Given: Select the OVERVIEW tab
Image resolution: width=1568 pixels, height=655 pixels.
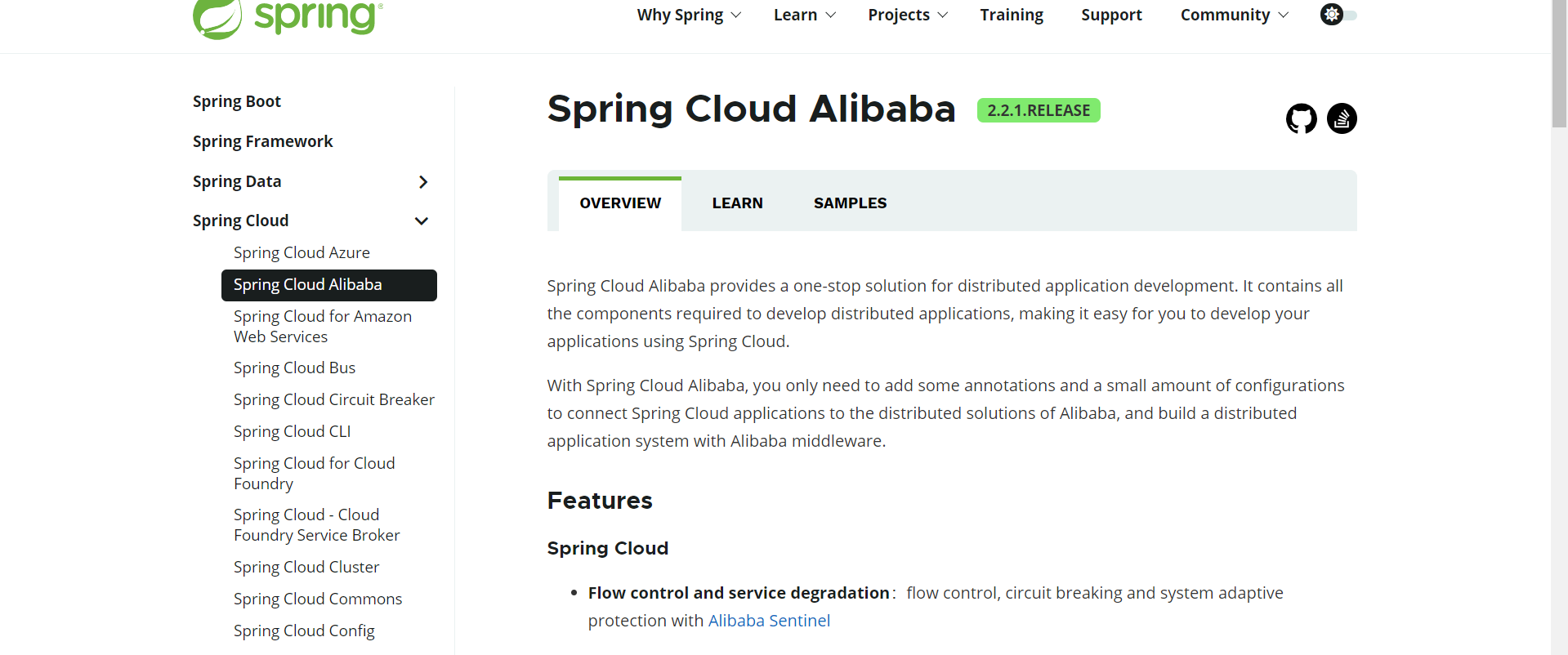Looking at the screenshot, I should pos(620,203).
